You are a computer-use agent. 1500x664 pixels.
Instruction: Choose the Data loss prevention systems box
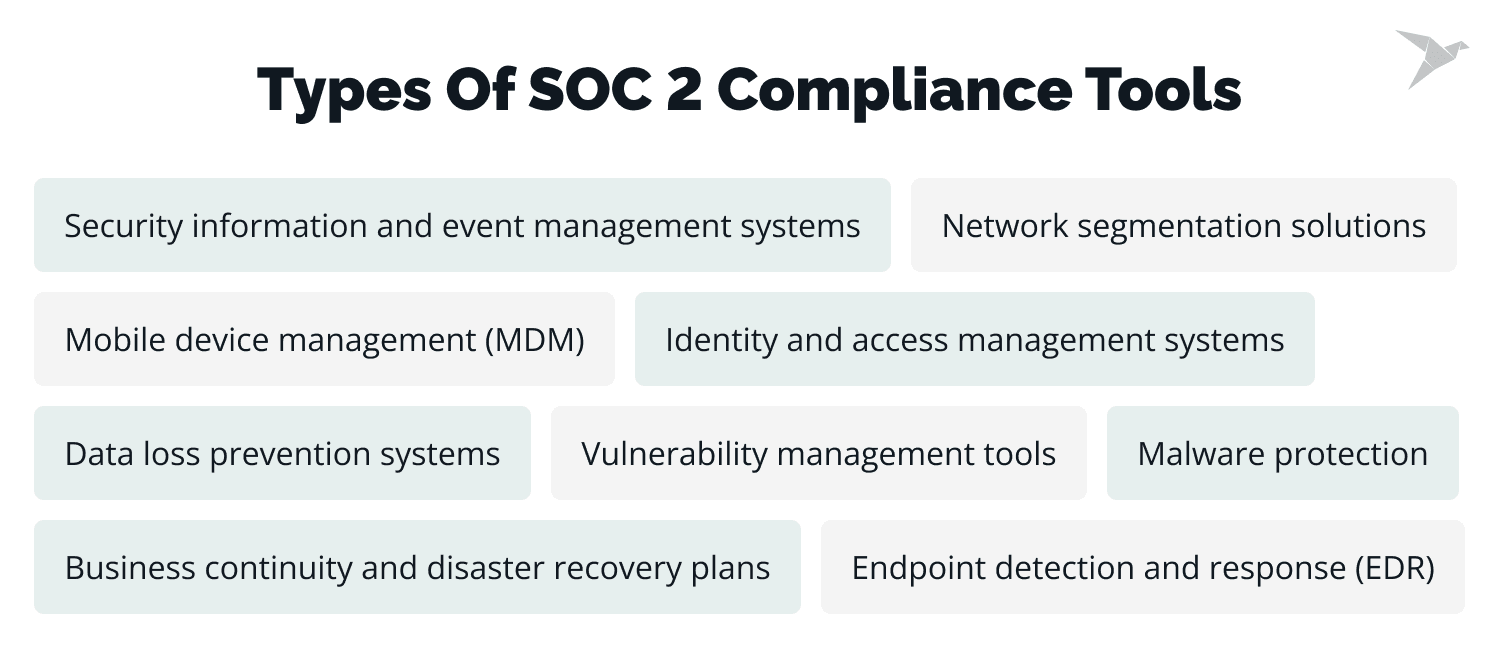(x=282, y=454)
